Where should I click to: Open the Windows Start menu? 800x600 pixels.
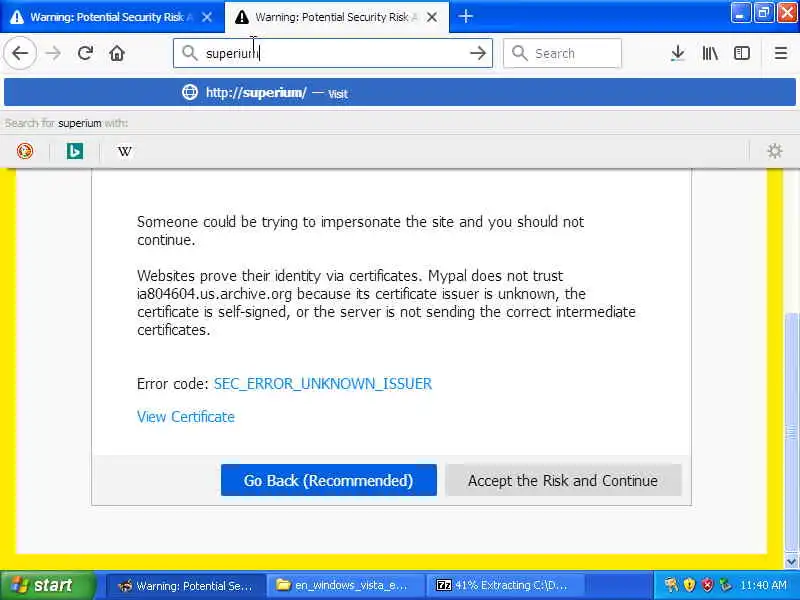(x=47, y=585)
